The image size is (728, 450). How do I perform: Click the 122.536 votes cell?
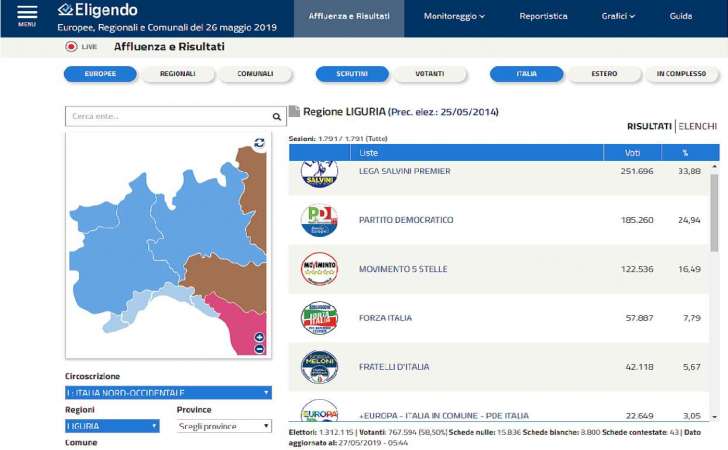point(637,269)
